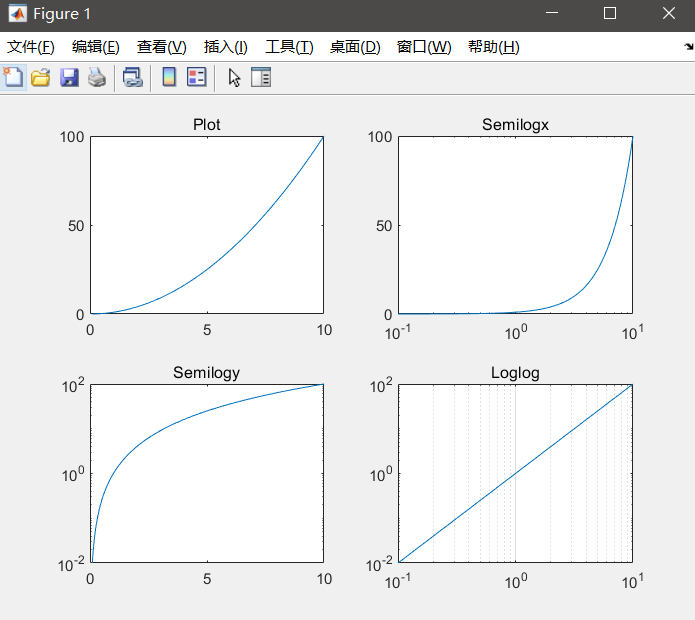Click the New Figure toolbar icon
Screen dimensions: 695x620
point(14,77)
